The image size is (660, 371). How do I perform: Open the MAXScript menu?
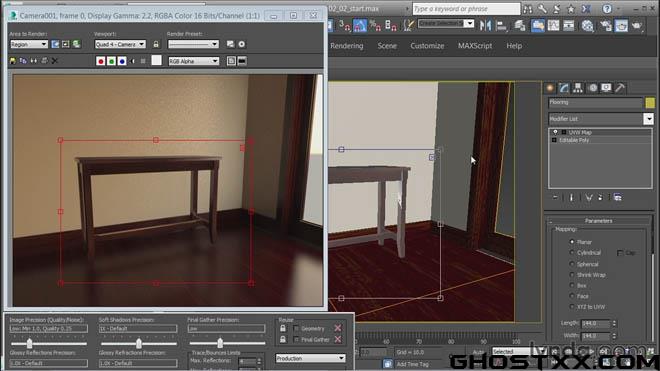click(x=475, y=46)
